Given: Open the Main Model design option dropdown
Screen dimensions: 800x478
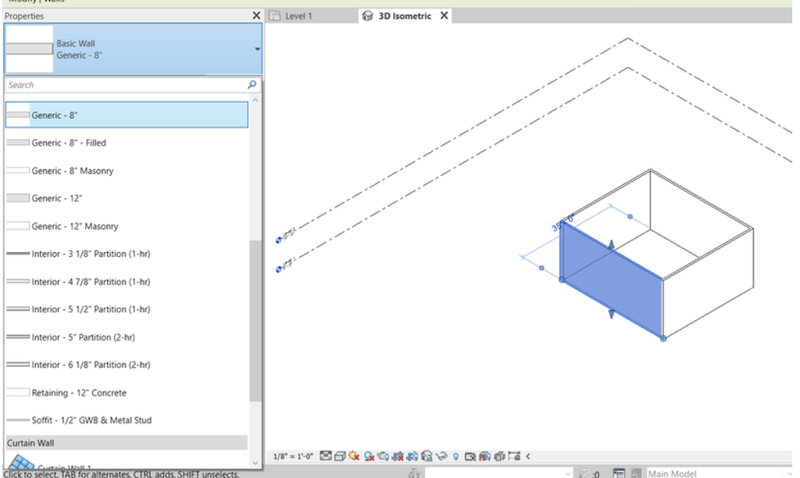Looking at the screenshot, I should (790, 474).
